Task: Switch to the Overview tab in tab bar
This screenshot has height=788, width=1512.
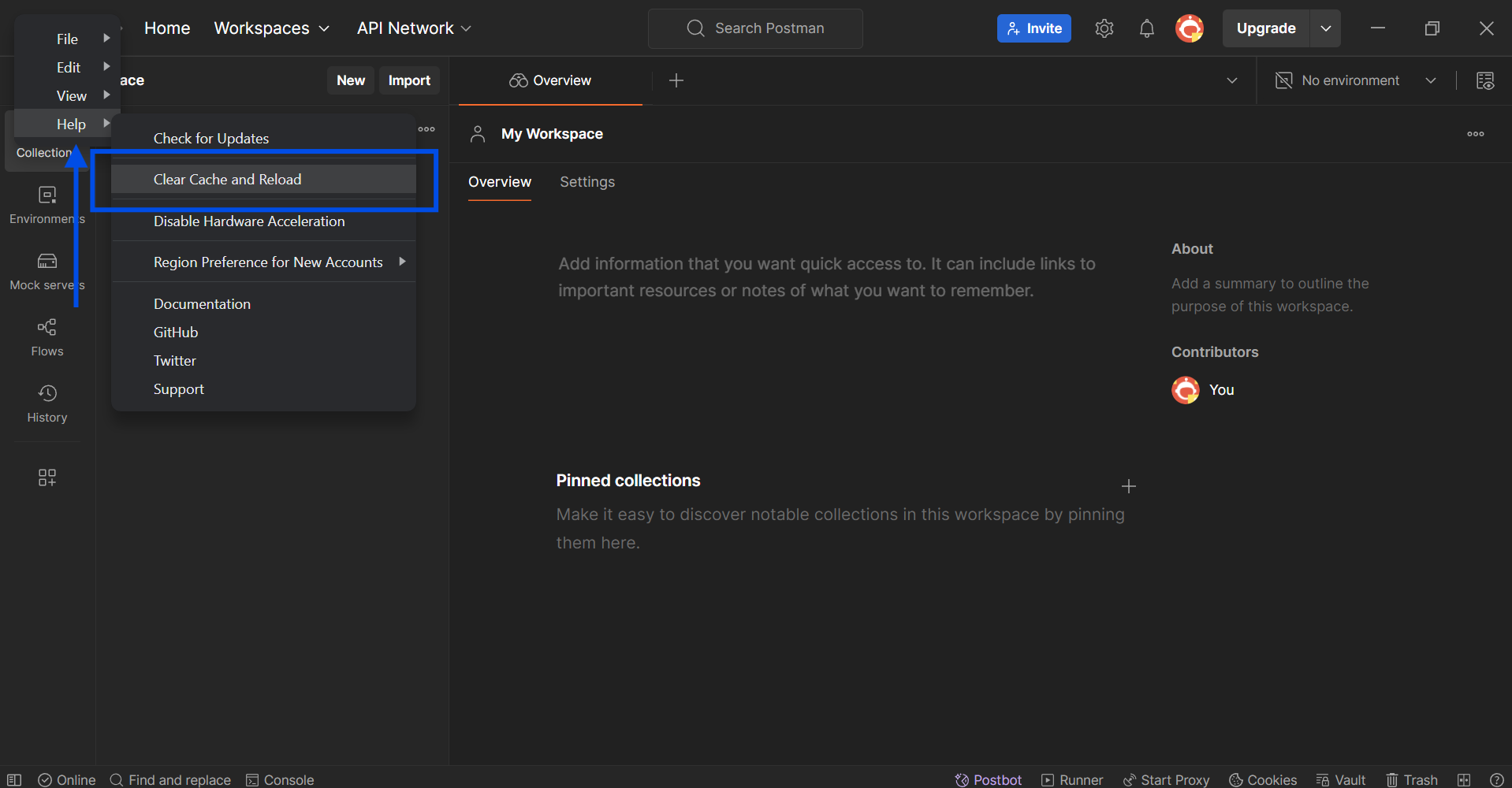Action: (x=550, y=80)
